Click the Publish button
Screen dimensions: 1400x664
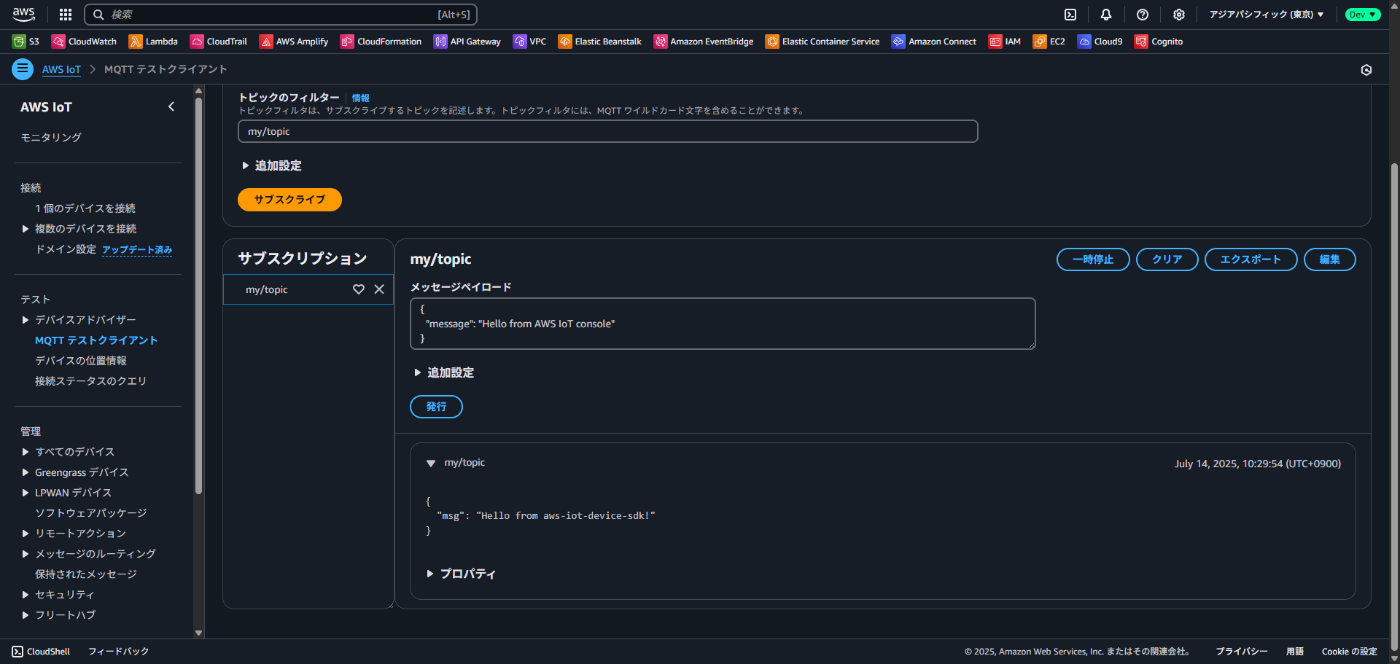click(436, 407)
